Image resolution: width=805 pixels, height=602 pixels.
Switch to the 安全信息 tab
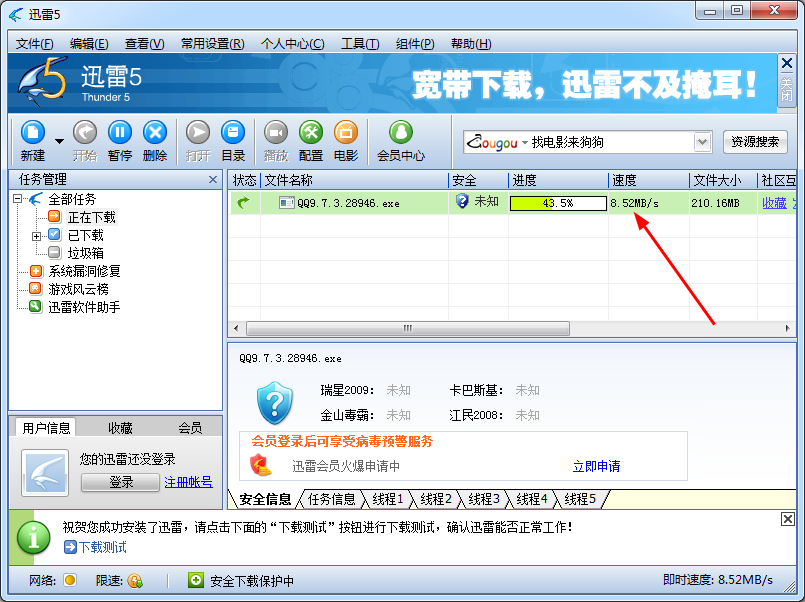pyautogui.click(x=265, y=499)
